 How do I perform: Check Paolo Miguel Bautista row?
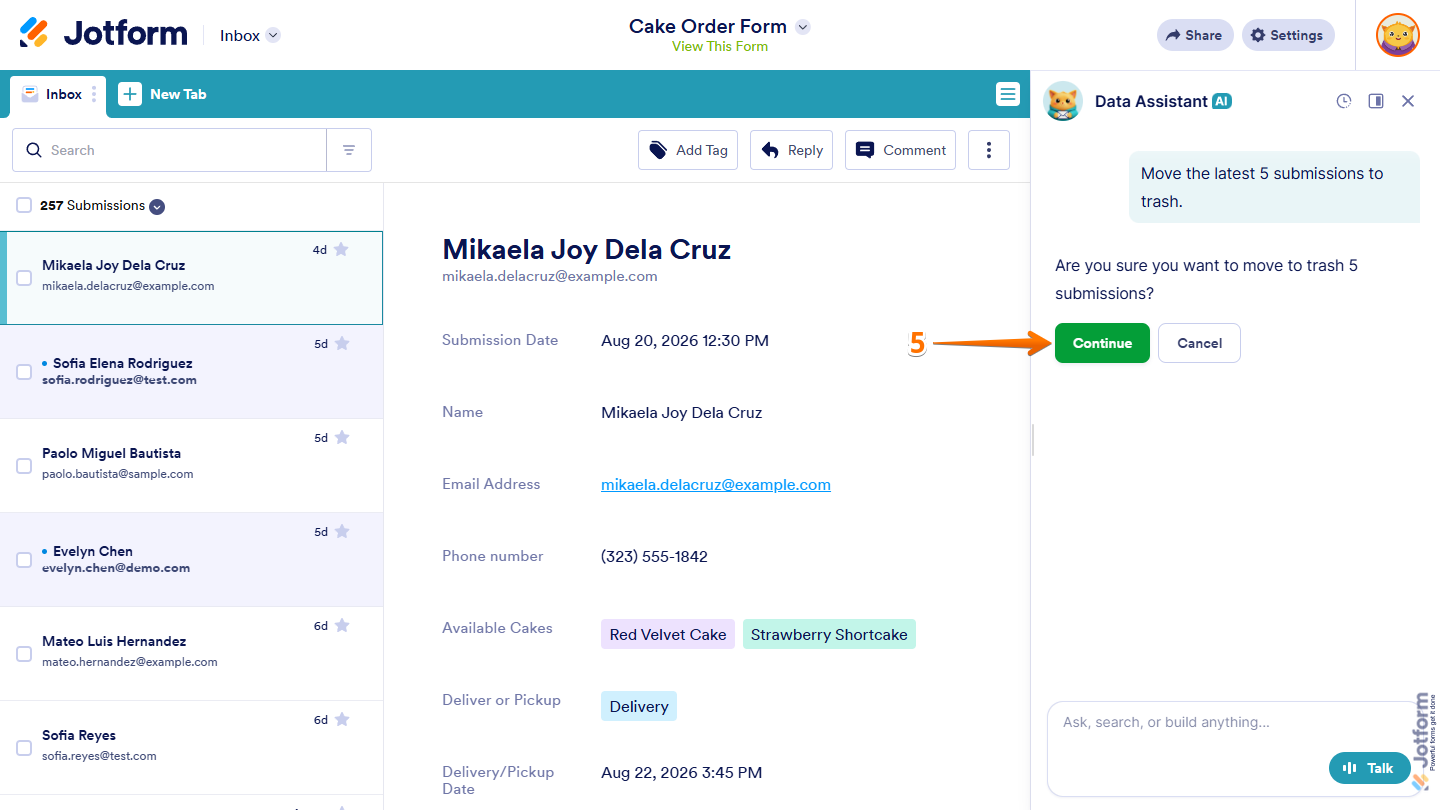[24, 466]
